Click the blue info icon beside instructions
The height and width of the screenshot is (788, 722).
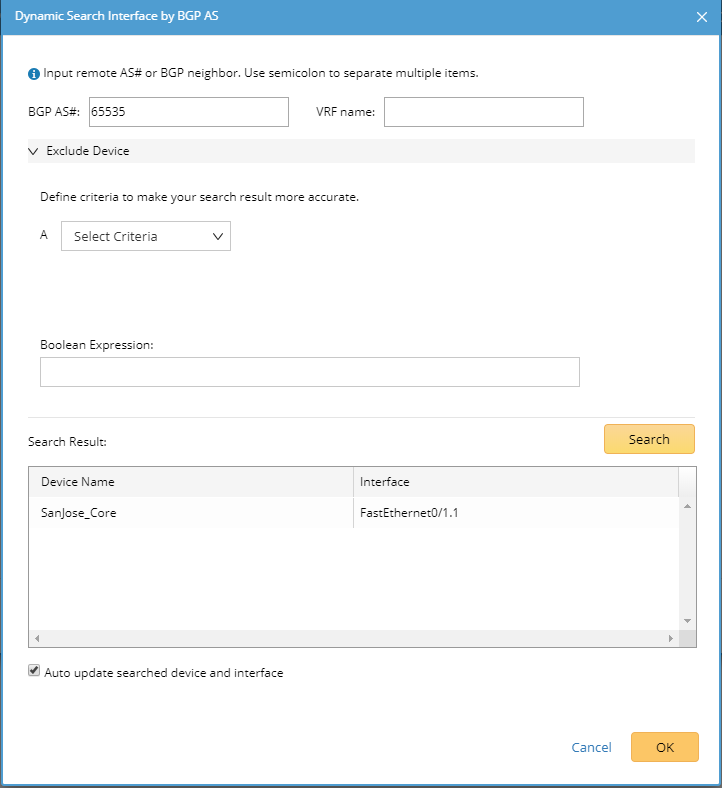coord(34,74)
